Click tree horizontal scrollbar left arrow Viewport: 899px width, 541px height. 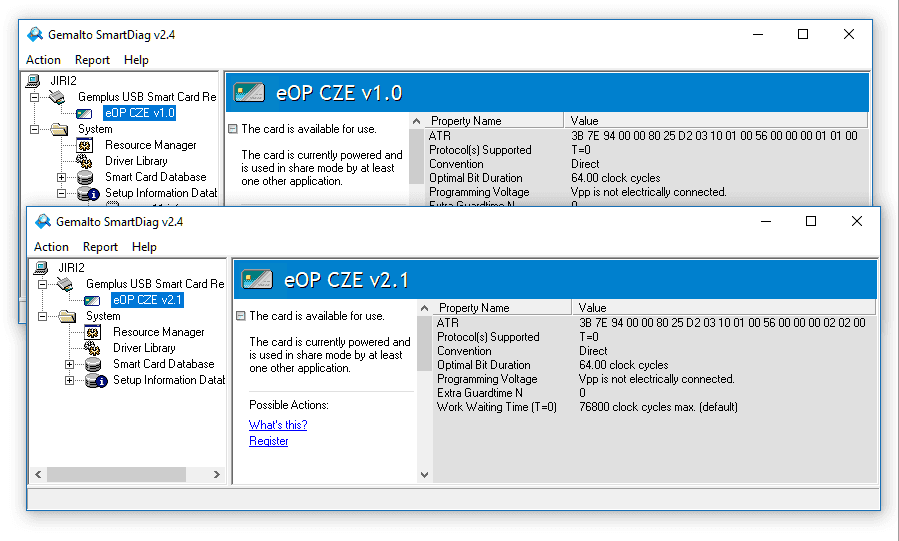pyautogui.click(x=38, y=475)
